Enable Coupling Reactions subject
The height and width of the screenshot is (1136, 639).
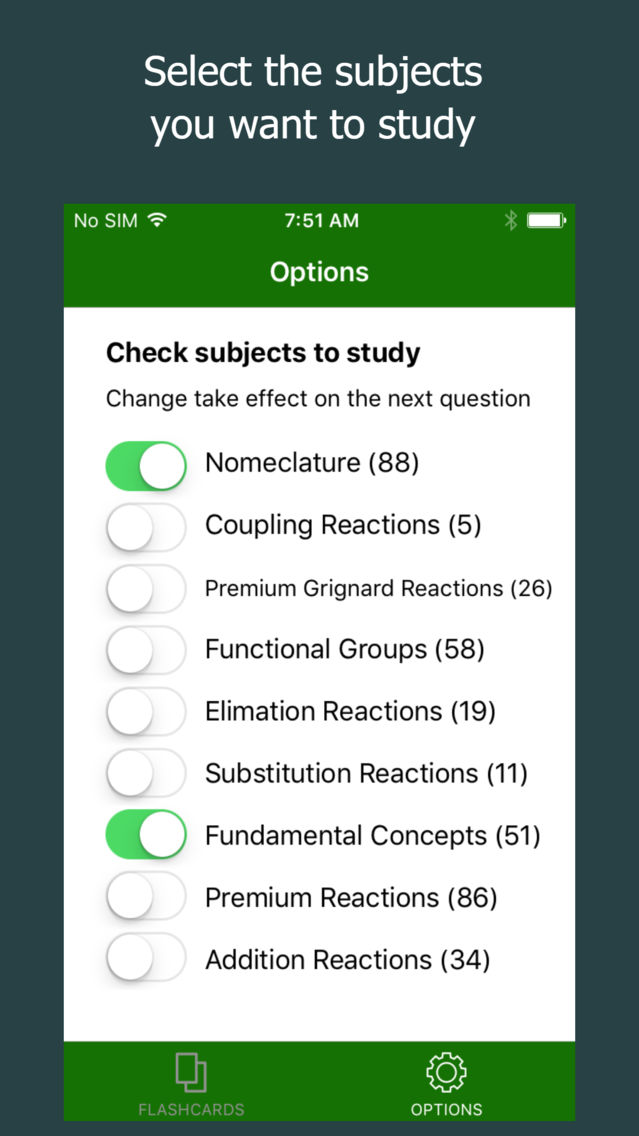(146, 527)
